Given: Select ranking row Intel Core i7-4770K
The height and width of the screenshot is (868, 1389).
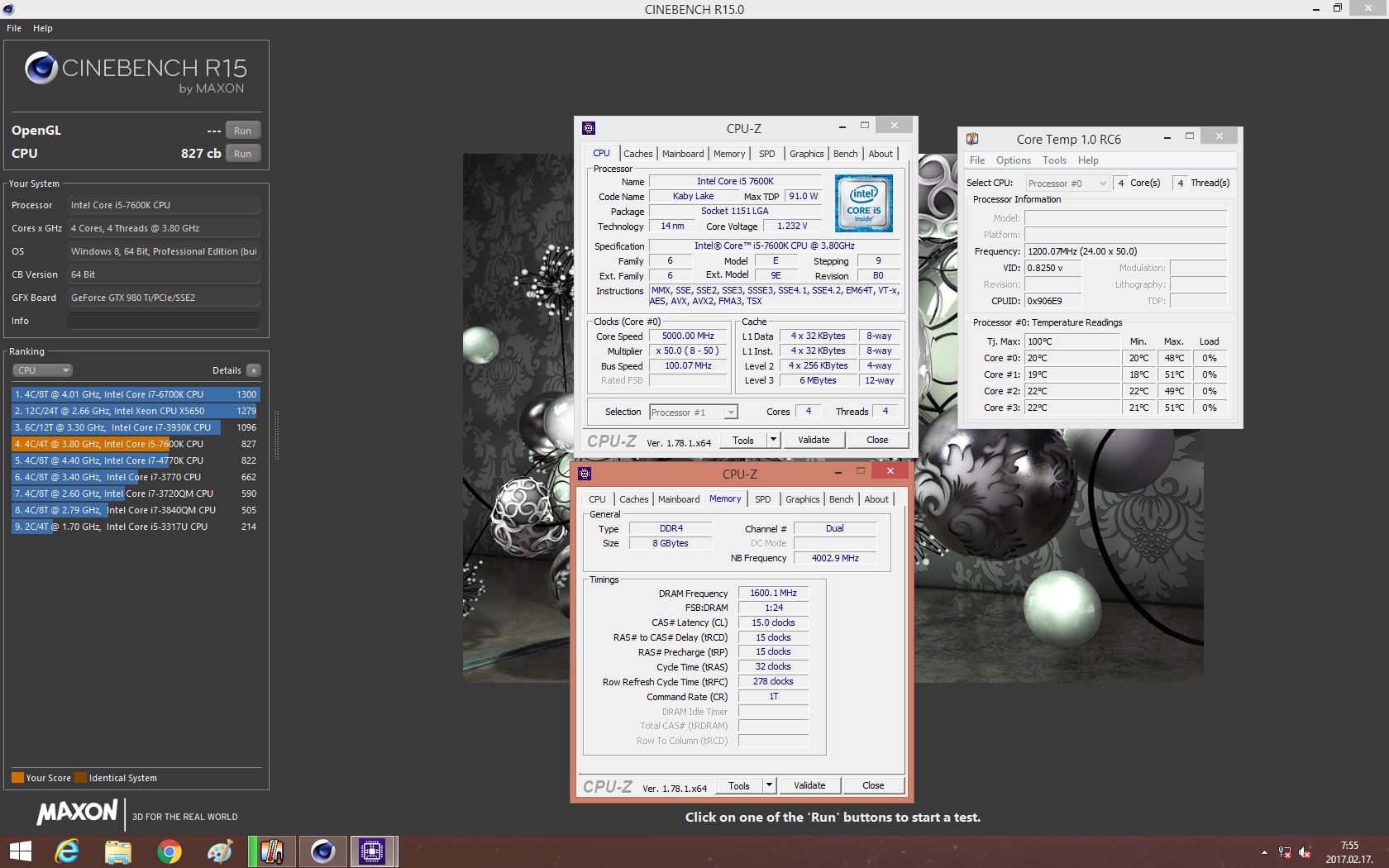Looking at the screenshot, I should [x=136, y=460].
